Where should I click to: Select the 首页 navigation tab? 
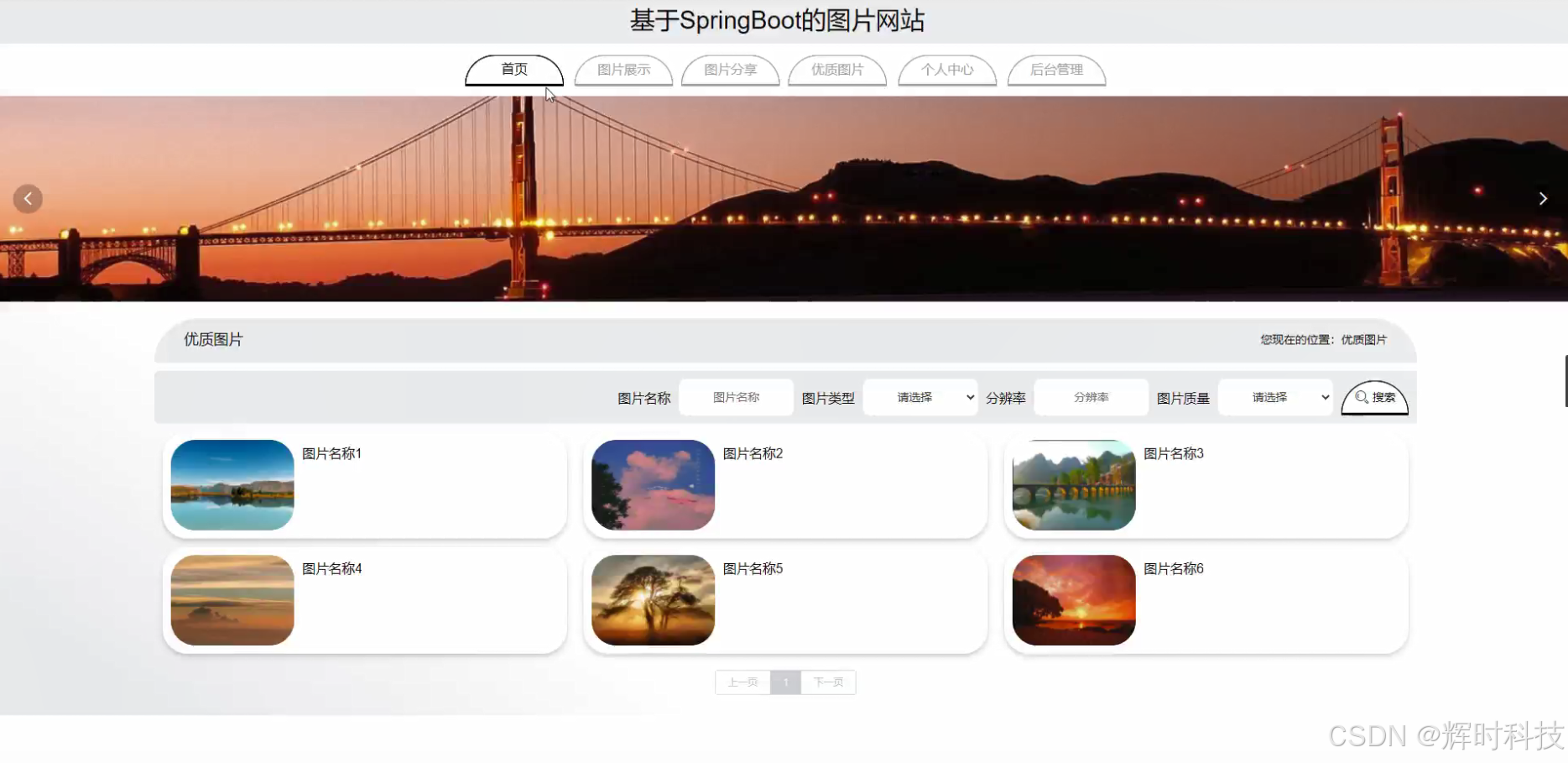[x=513, y=71]
